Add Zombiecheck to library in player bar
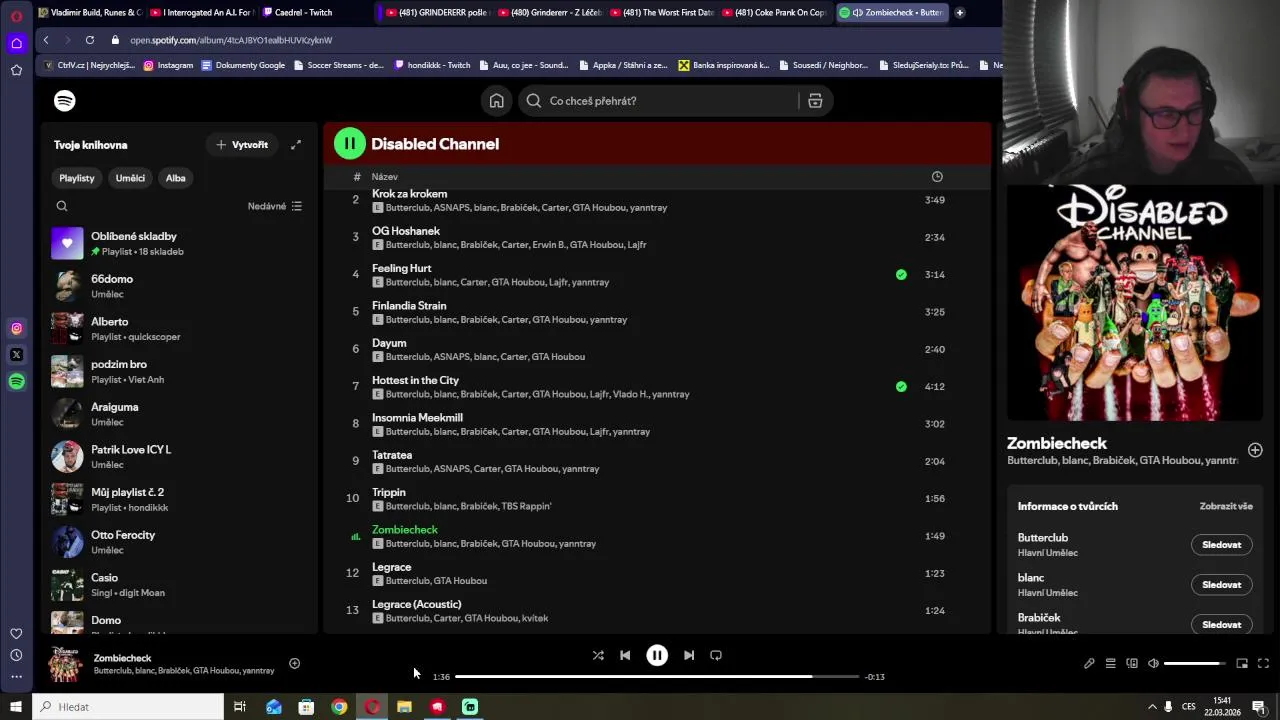The image size is (1280, 720). click(294, 663)
